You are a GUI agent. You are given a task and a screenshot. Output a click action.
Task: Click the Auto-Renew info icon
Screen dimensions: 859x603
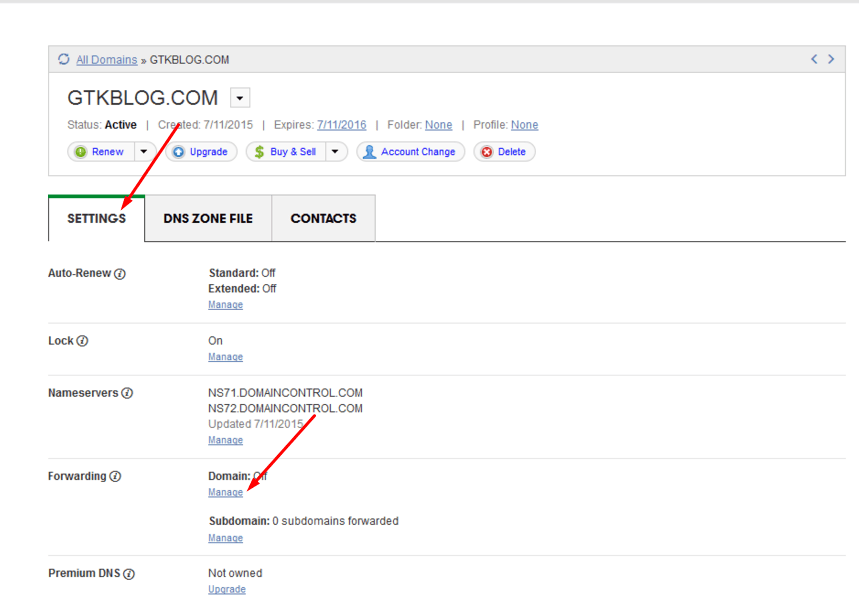[120, 274]
